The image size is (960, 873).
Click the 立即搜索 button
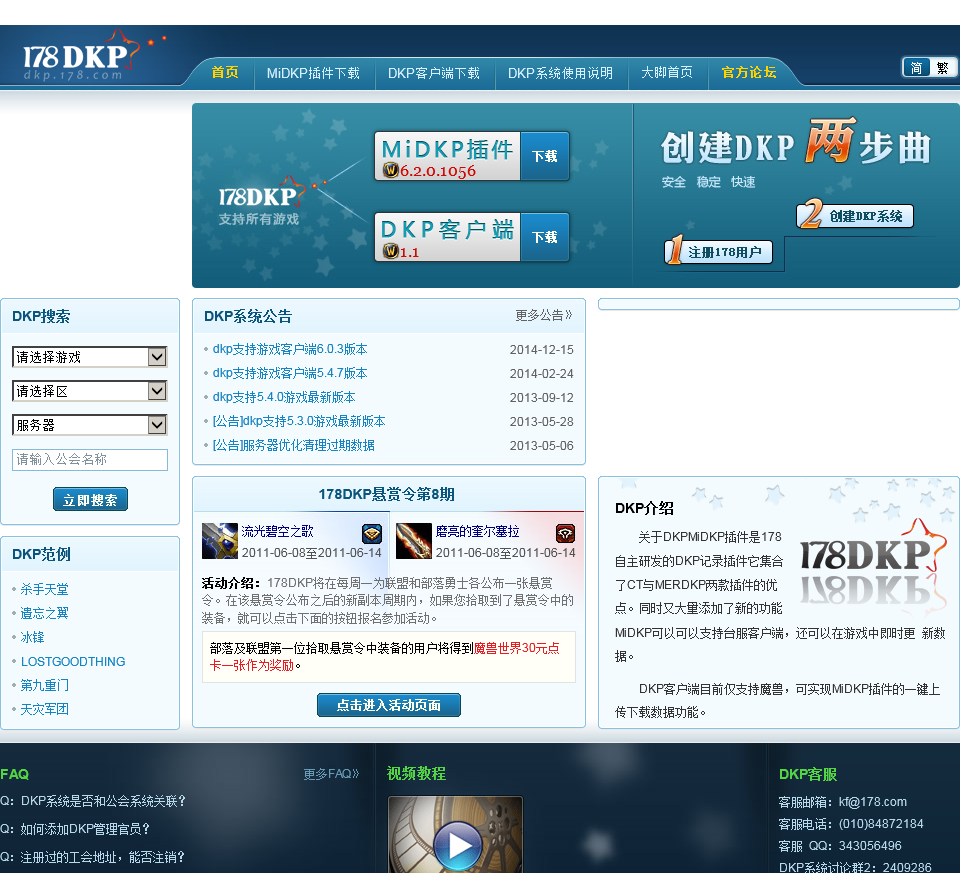coord(90,500)
